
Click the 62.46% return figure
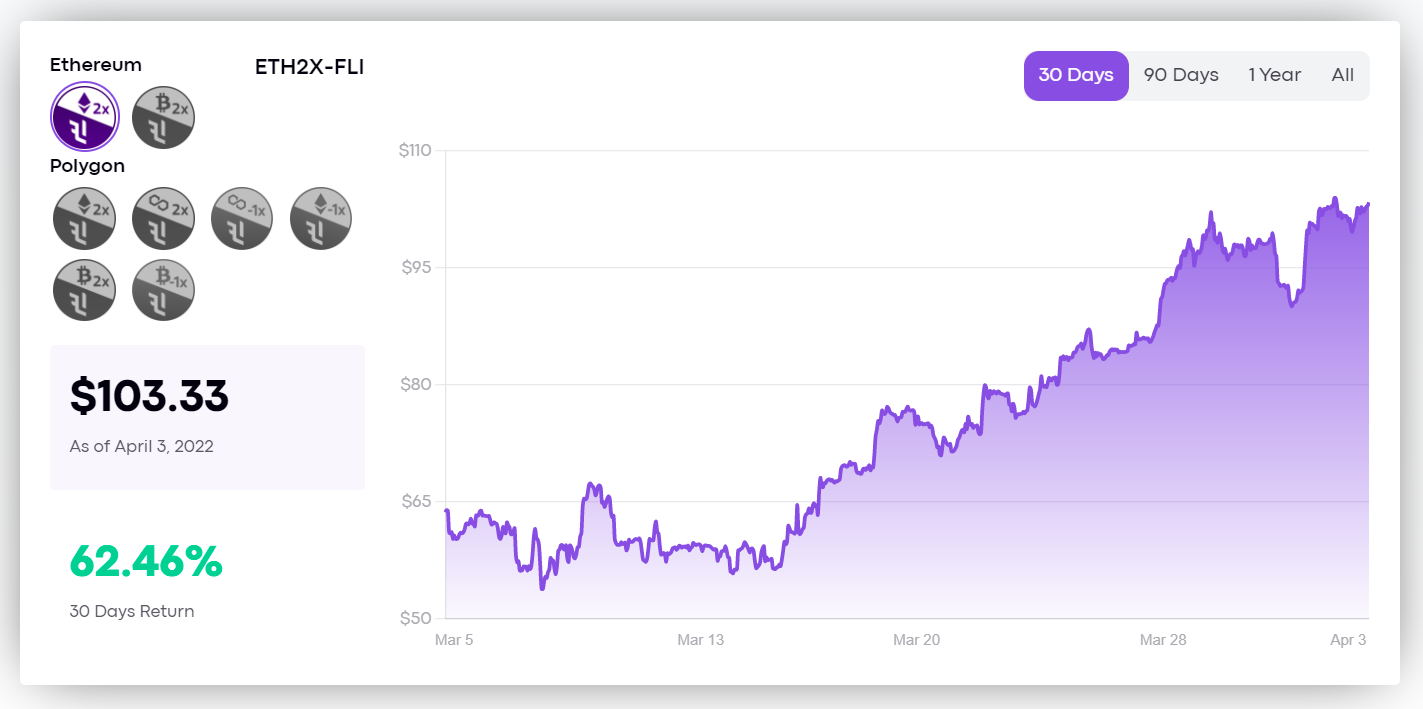tap(146, 562)
